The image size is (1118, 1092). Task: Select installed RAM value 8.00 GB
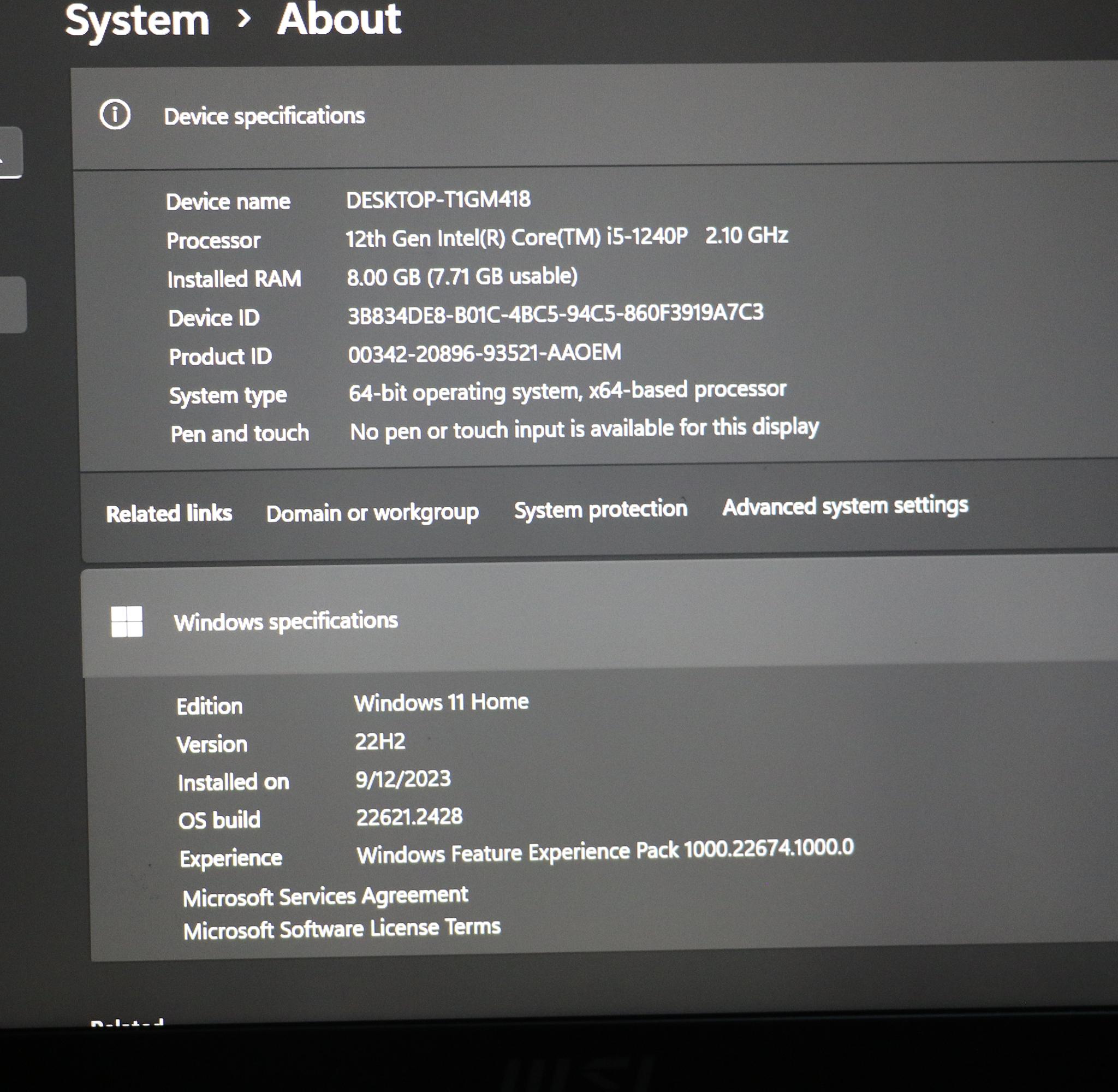point(462,276)
